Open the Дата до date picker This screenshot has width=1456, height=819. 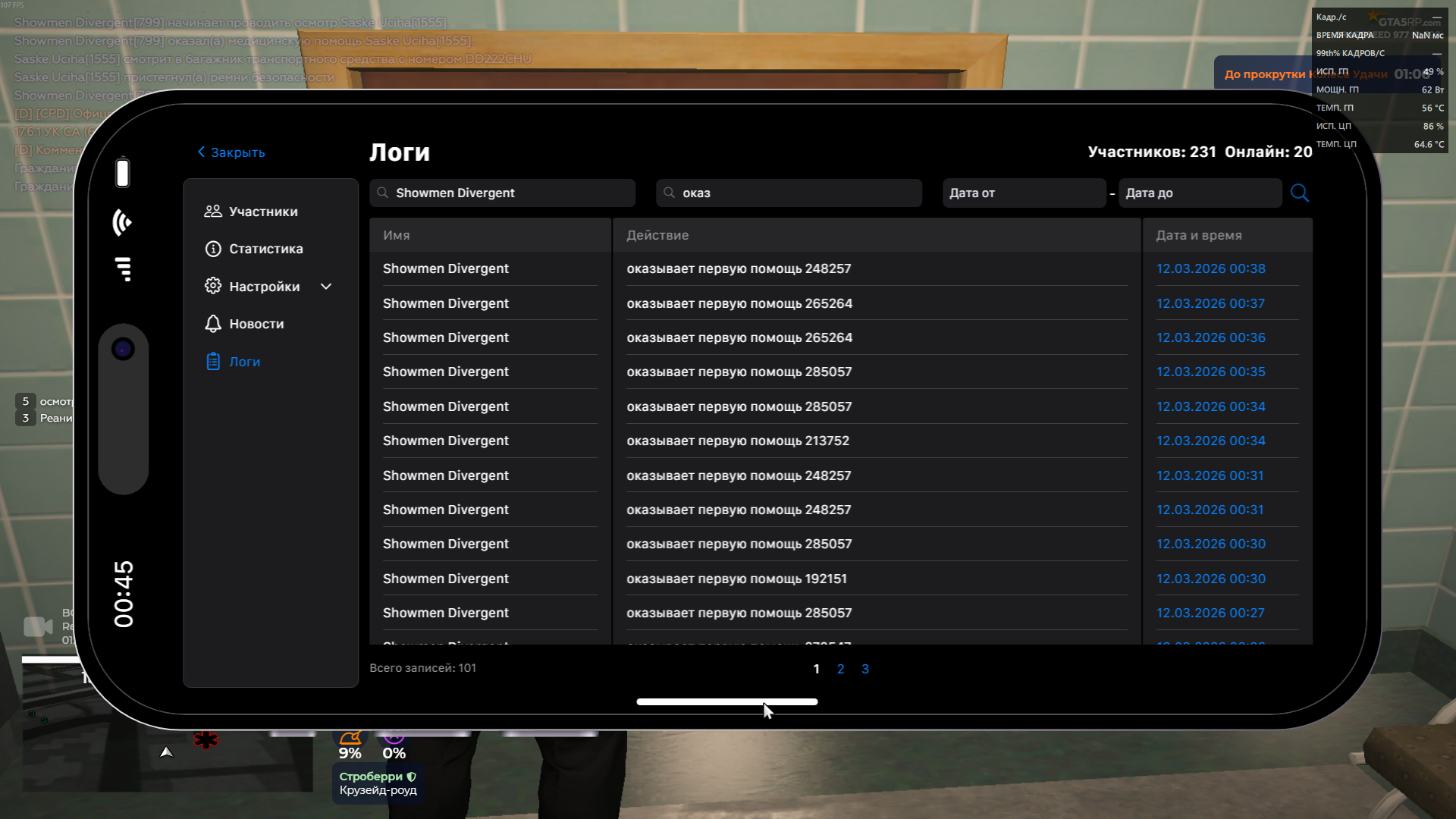click(1199, 193)
